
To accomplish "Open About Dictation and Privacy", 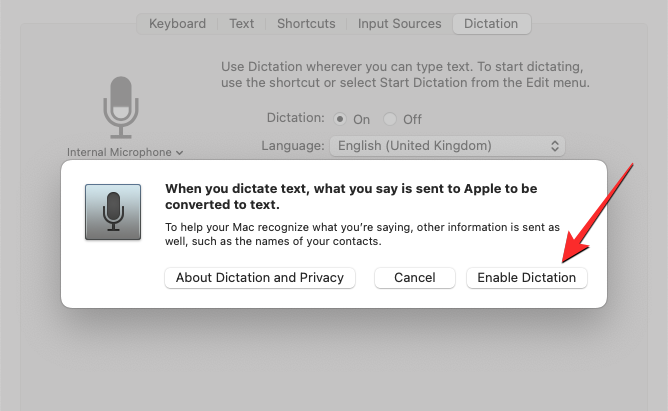I will 260,278.
